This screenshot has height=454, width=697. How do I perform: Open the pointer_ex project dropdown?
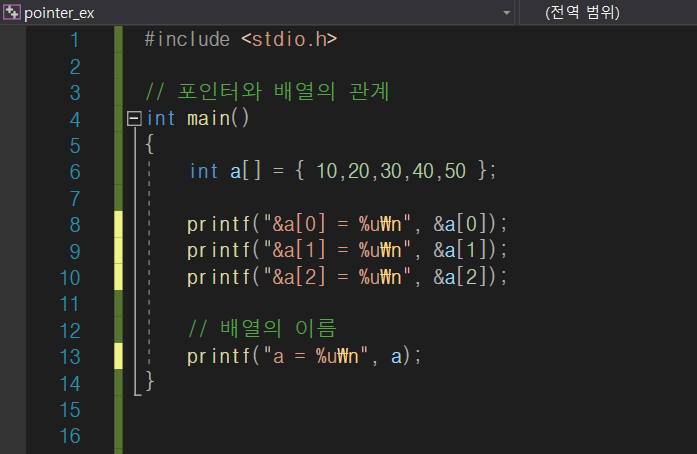[506, 12]
